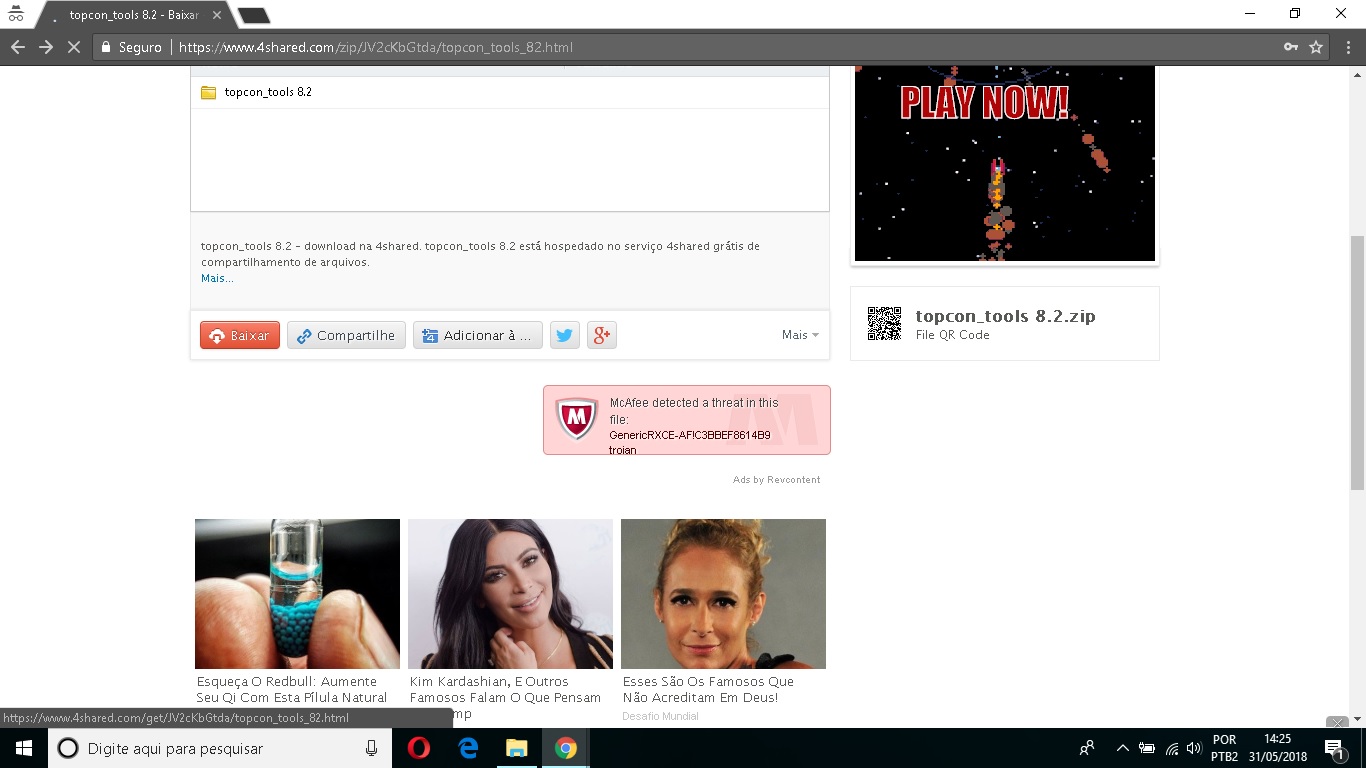Switch to Chrome in the taskbar
This screenshot has height=768, width=1366.
click(x=565, y=748)
